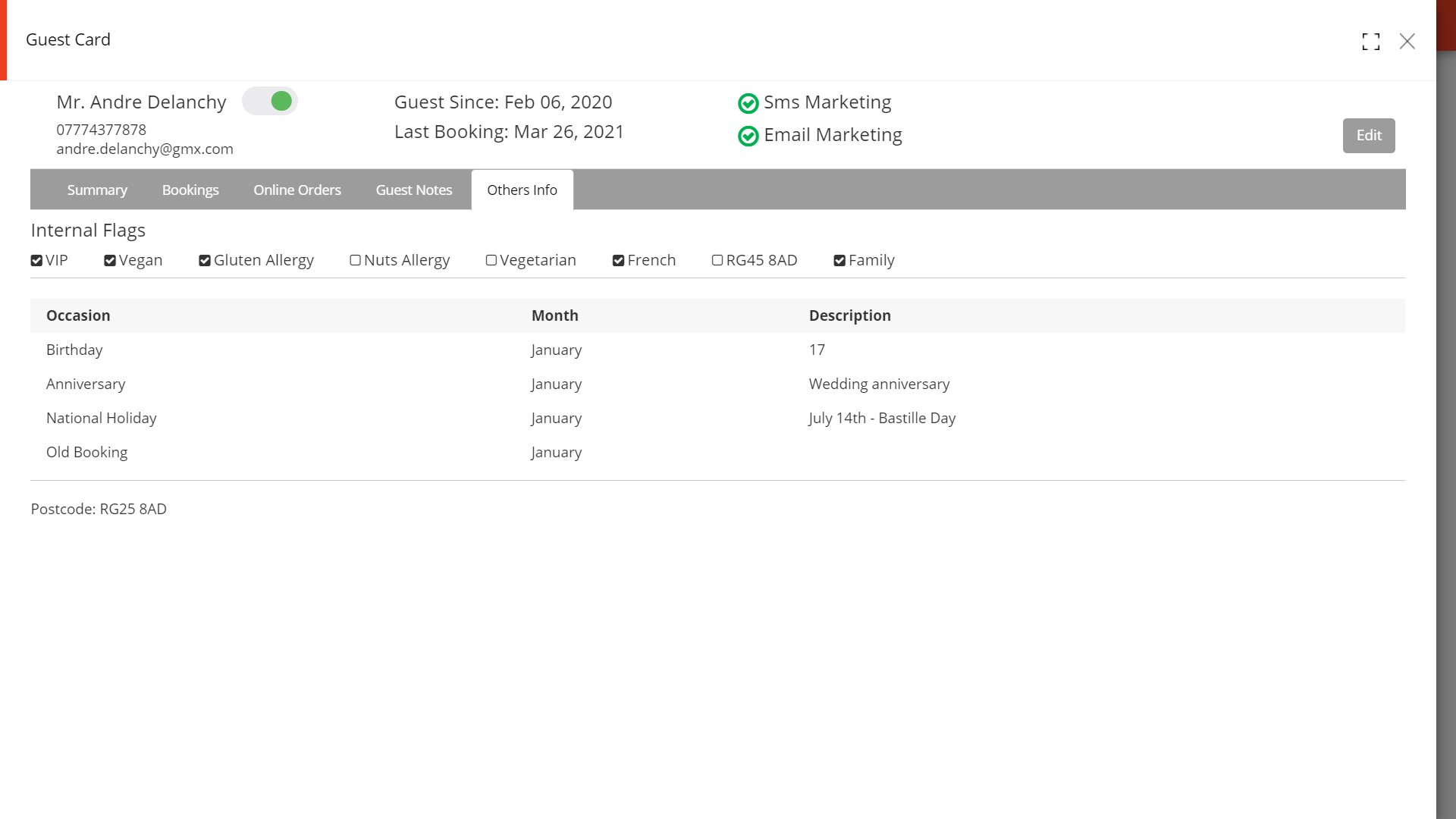Click January in the Old Booking row

557,453
